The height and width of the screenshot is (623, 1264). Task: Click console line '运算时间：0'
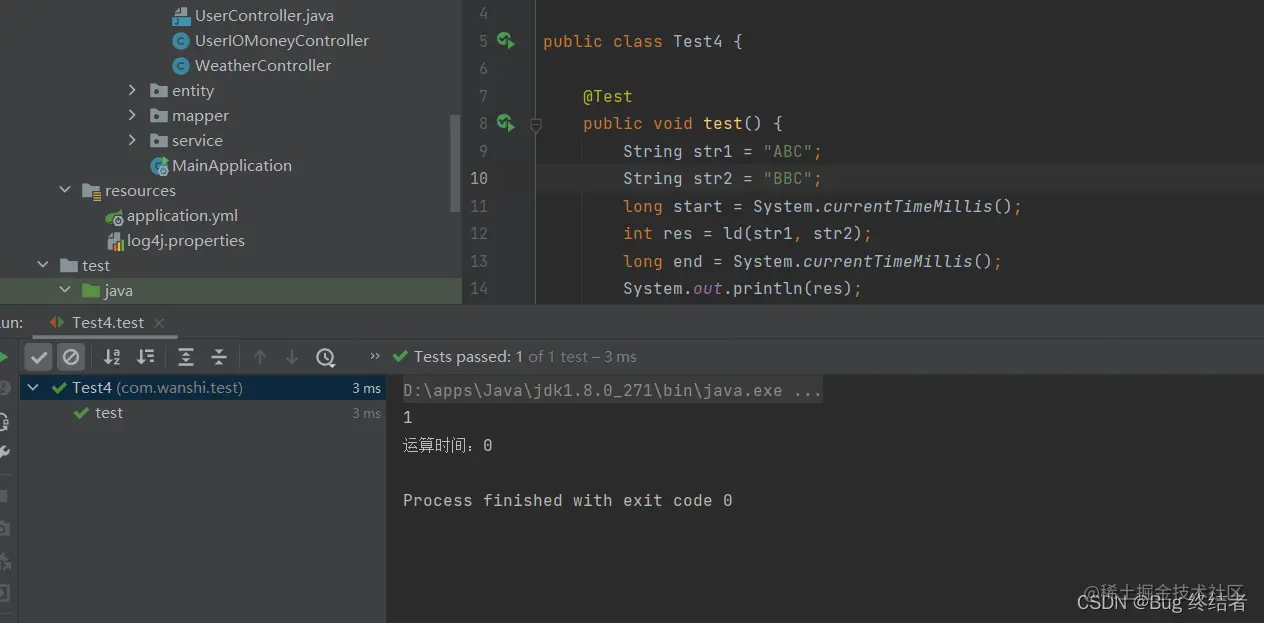coord(447,445)
